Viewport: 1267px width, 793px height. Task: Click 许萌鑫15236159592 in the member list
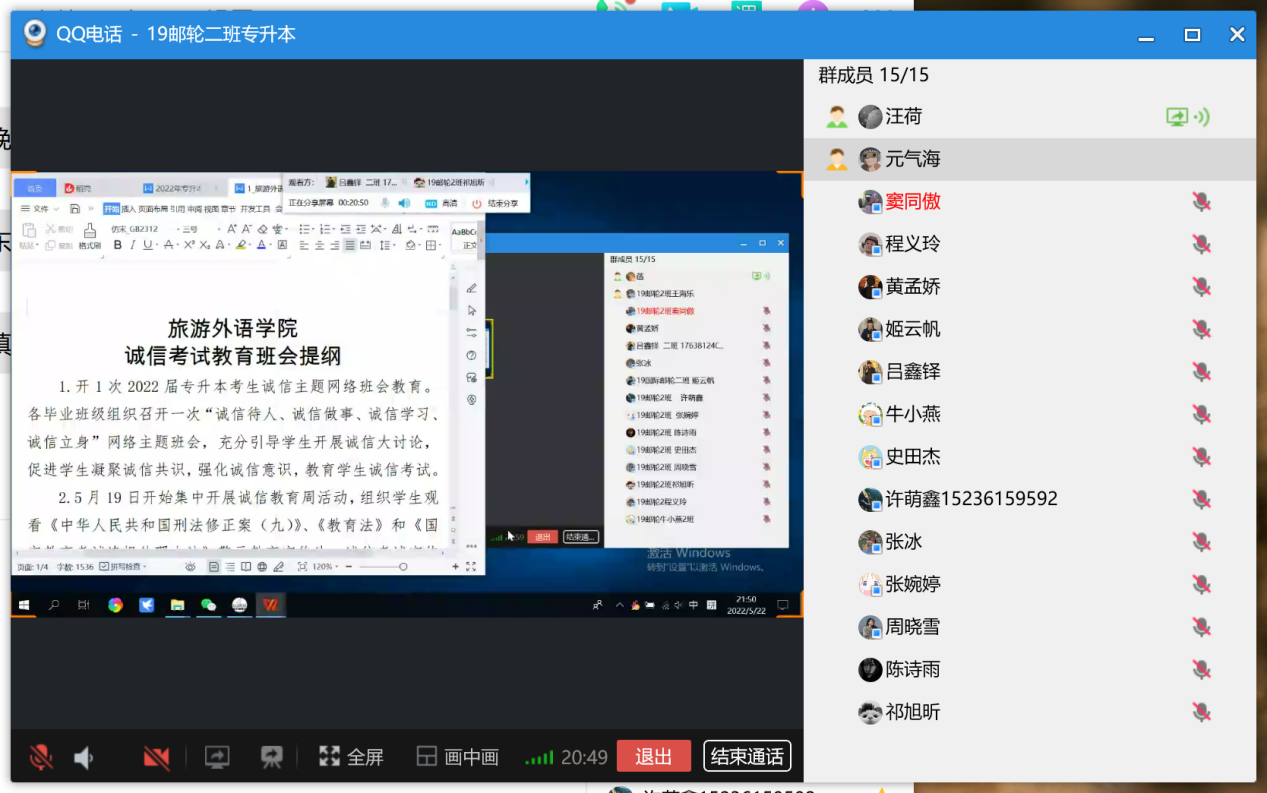point(971,499)
